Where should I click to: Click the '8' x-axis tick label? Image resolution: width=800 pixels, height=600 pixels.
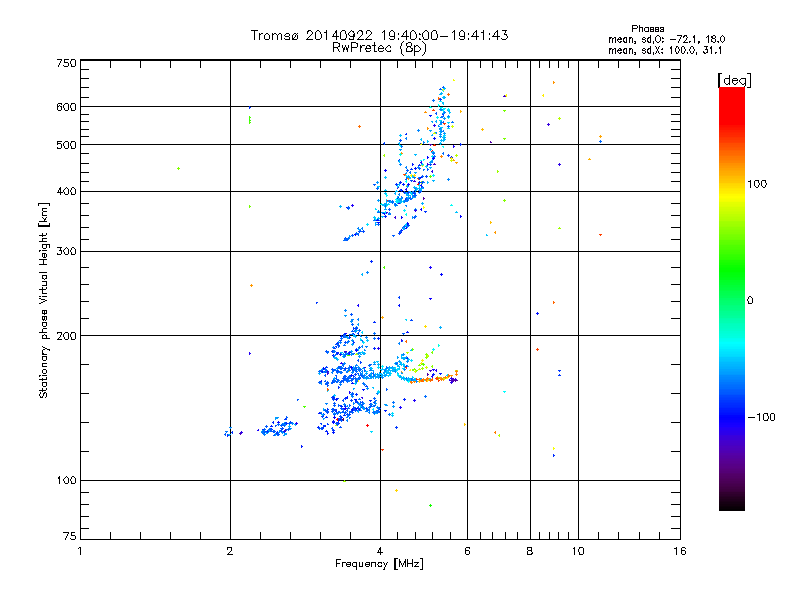530,551
